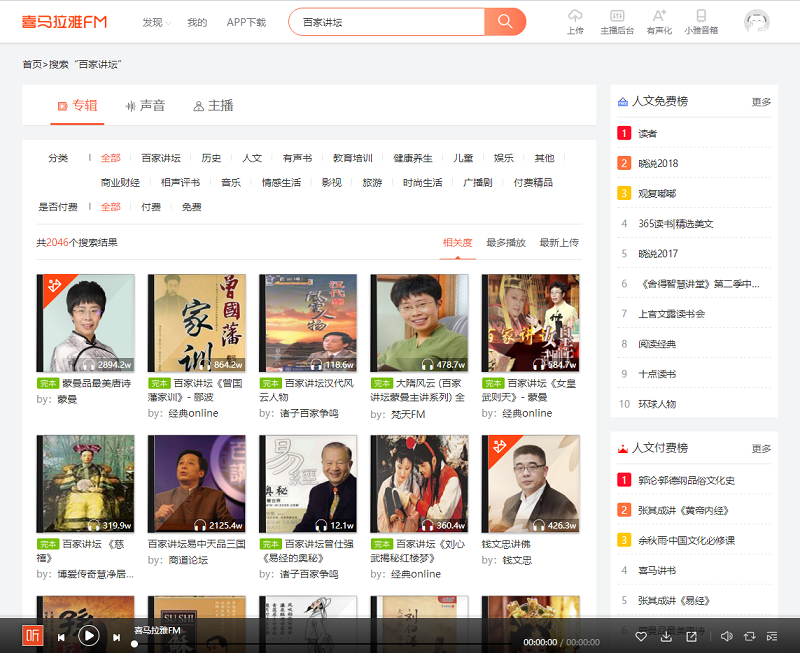Image resolution: width=800 pixels, height=653 pixels.
Task: Open 刘心武揭秘红楼梦 album cover
Action: click(x=419, y=484)
